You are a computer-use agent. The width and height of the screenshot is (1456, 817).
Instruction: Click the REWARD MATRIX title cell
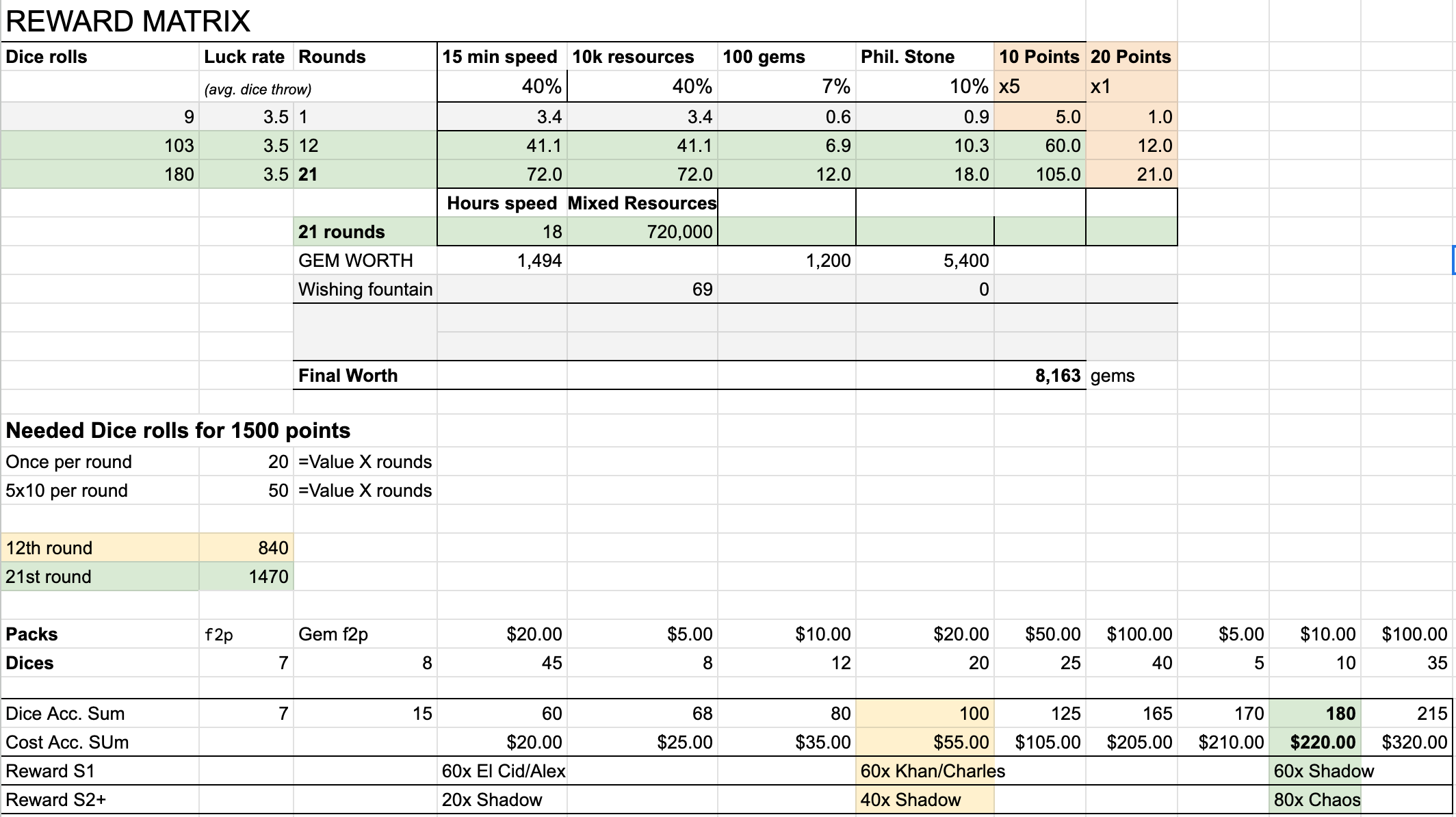click(128, 21)
